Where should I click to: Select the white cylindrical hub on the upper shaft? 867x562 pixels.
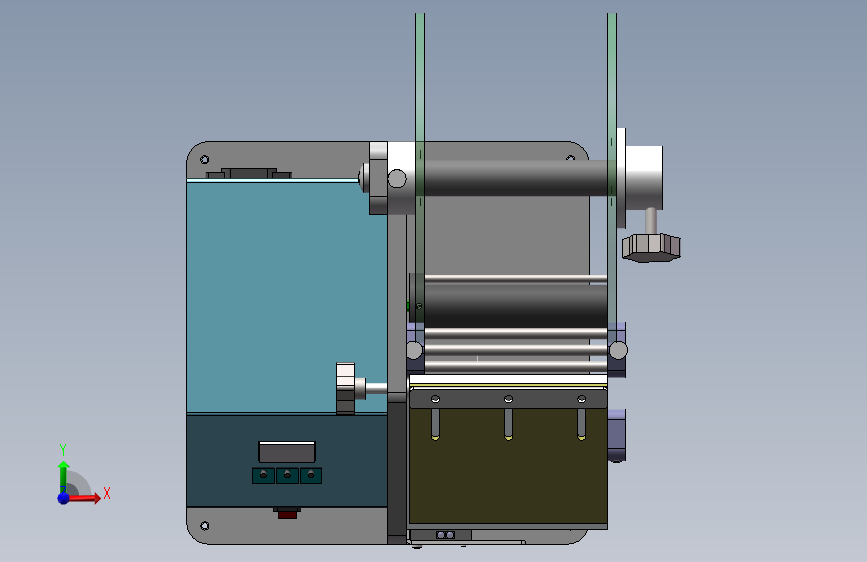pyautogui.click(x=644, y=177)
